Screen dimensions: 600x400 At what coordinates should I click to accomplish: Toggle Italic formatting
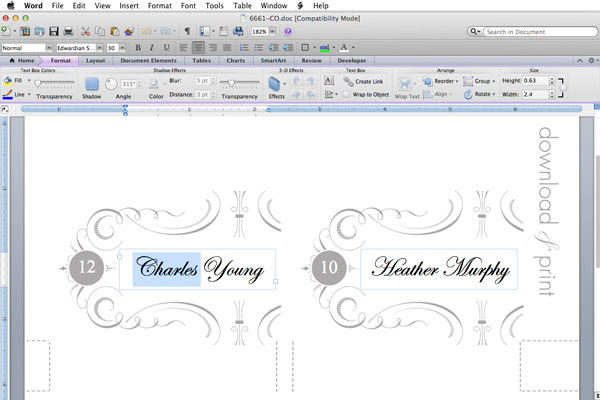pos(152,47)
